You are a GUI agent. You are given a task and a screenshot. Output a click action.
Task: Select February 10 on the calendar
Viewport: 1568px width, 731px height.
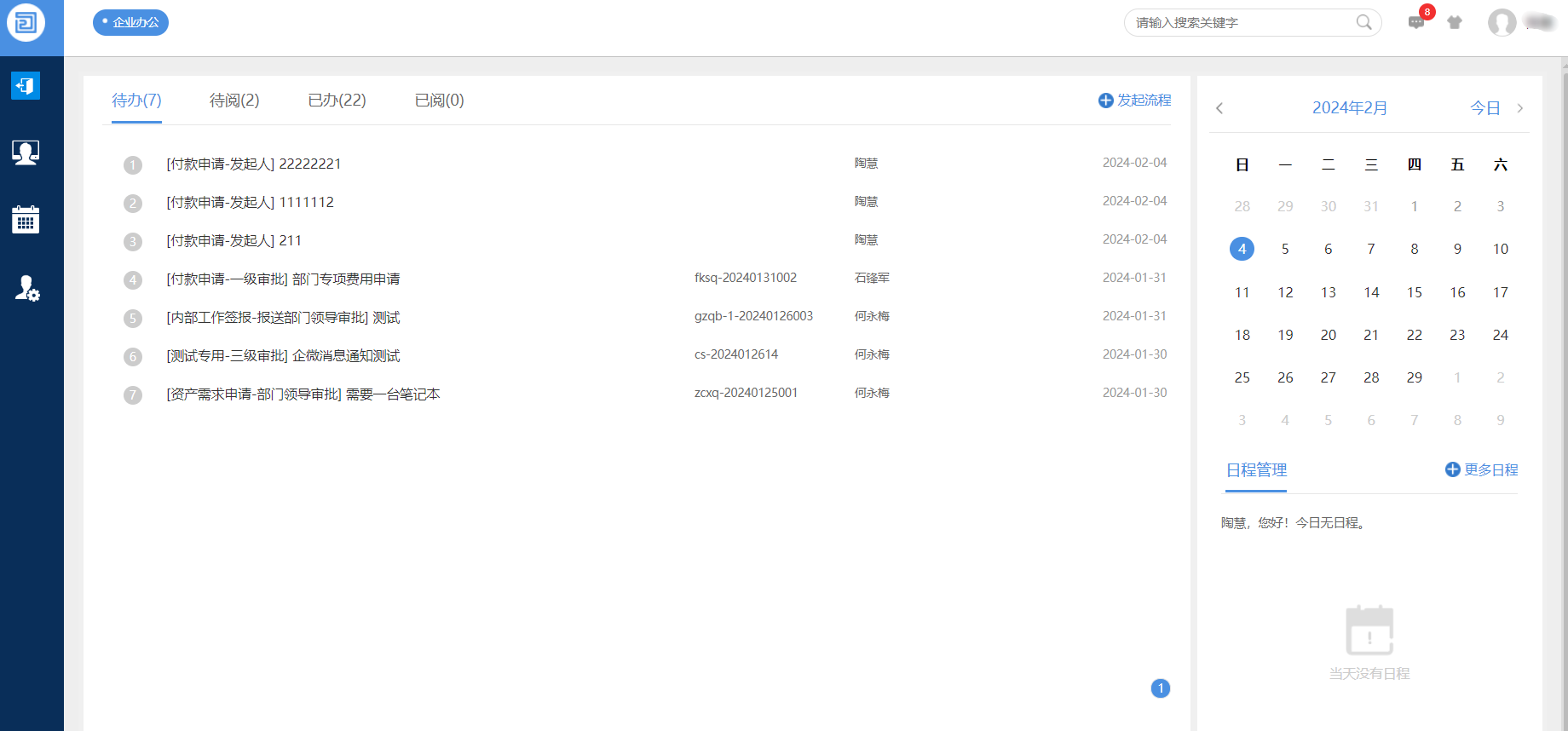point(1501,249)
